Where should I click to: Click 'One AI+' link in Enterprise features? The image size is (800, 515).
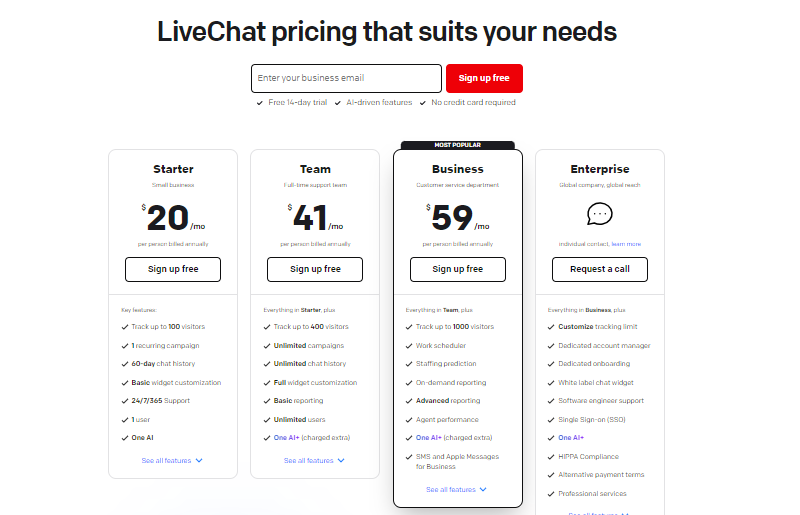click(x=571, y=438)
